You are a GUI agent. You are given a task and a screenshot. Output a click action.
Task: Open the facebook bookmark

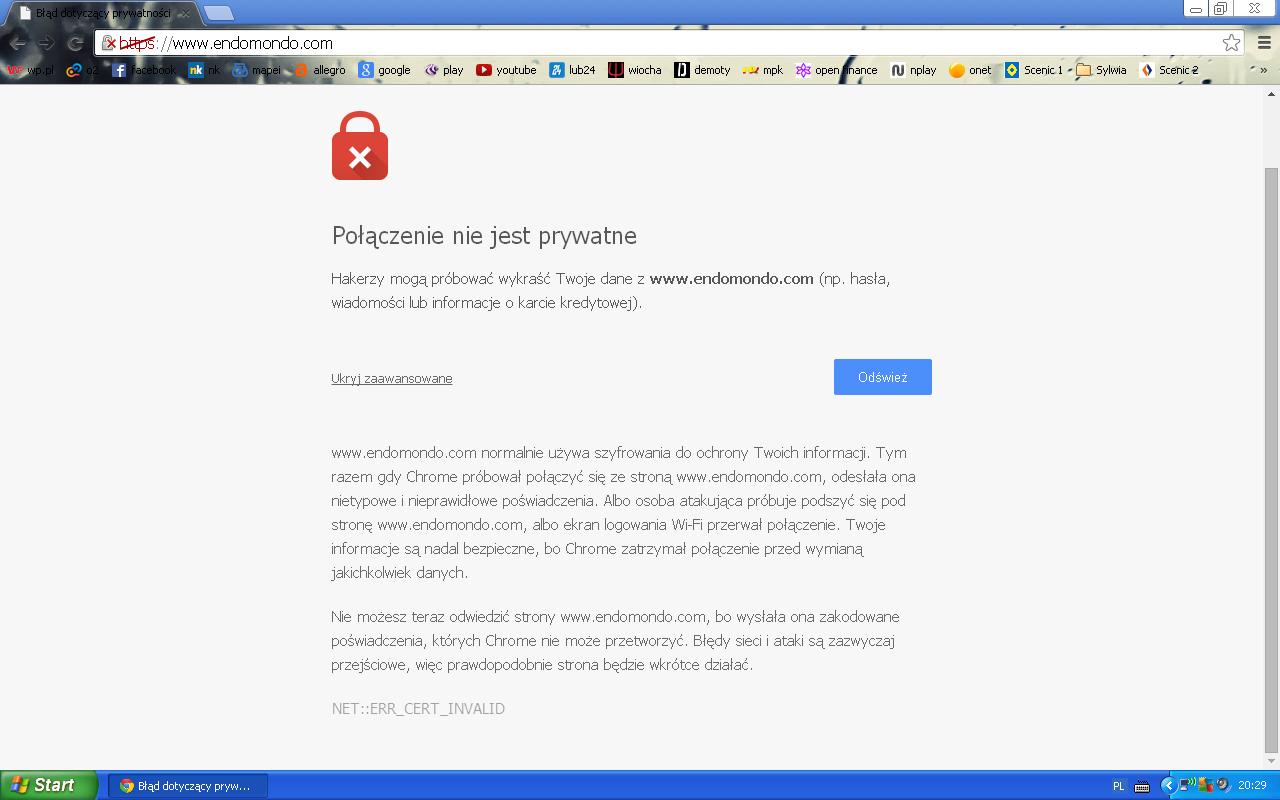[143, 70]
